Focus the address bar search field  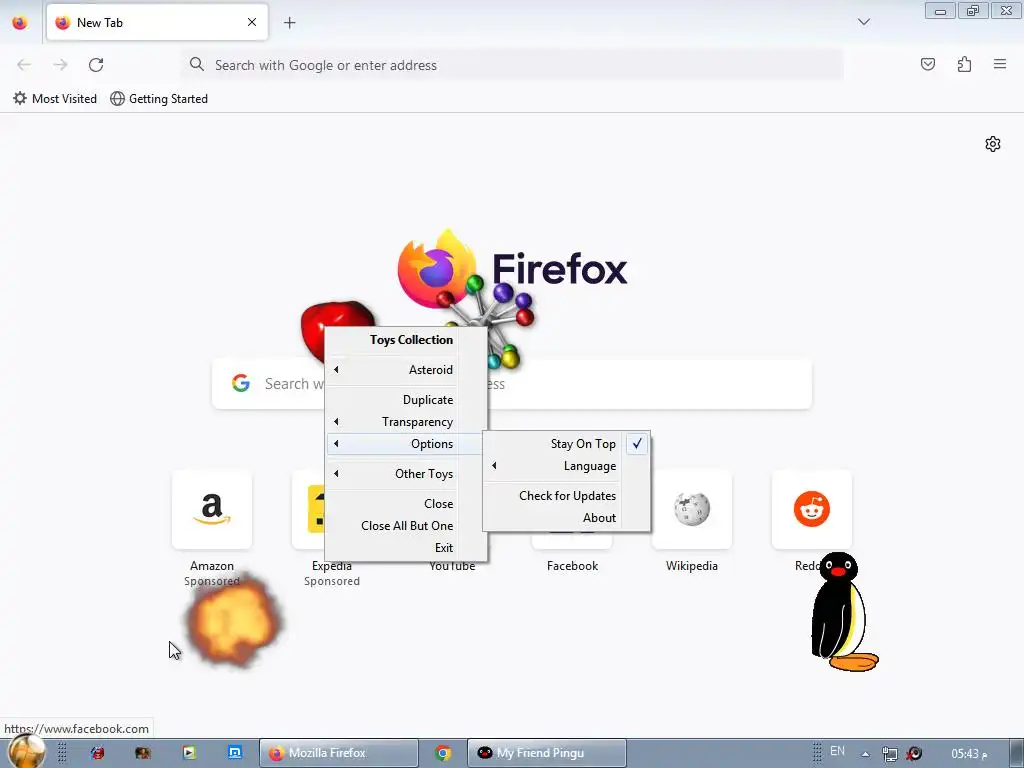point(512,65)
